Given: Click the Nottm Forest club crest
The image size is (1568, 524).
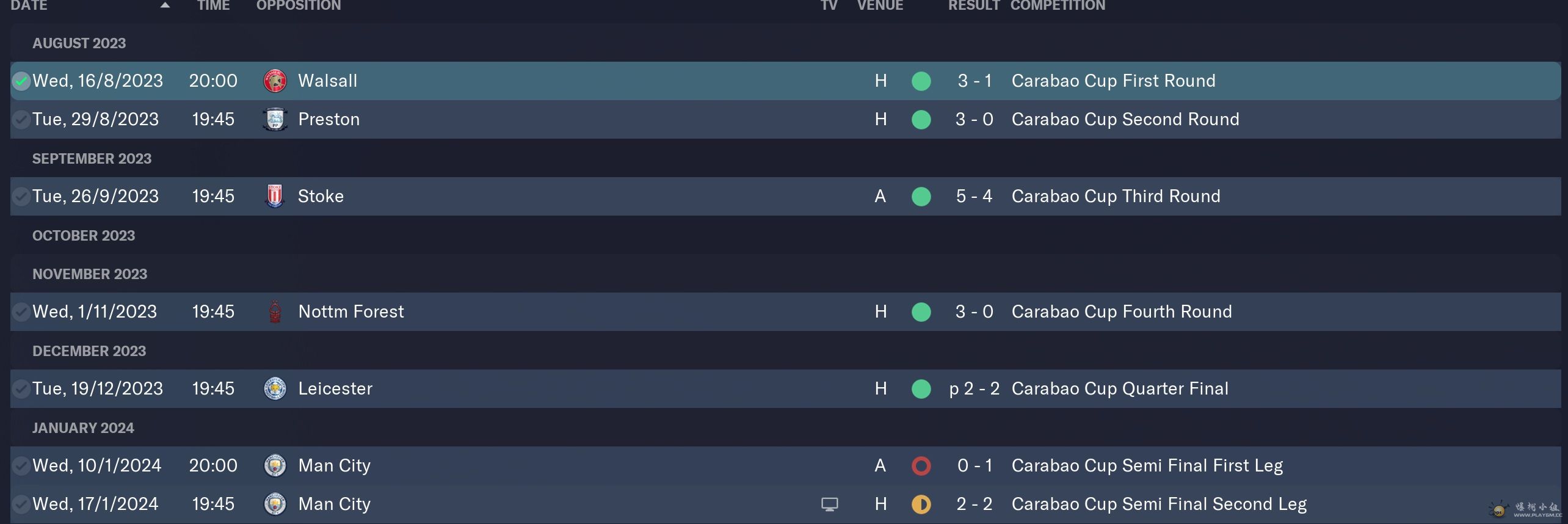Looking at the screenshot, I should point(275,311).
